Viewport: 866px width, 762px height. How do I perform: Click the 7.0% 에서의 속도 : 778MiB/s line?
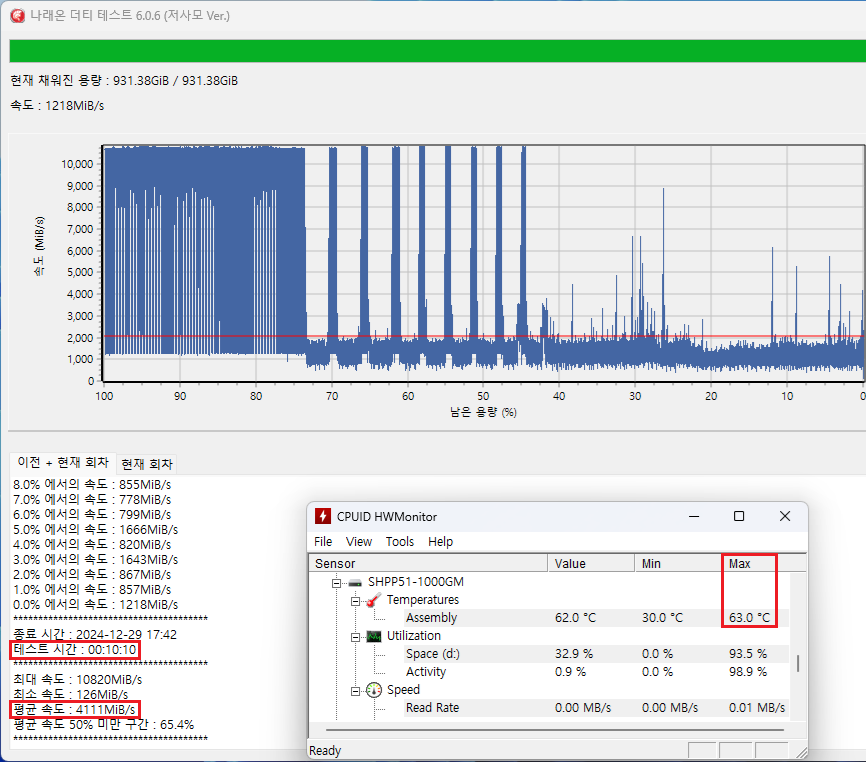coord(92,499)
